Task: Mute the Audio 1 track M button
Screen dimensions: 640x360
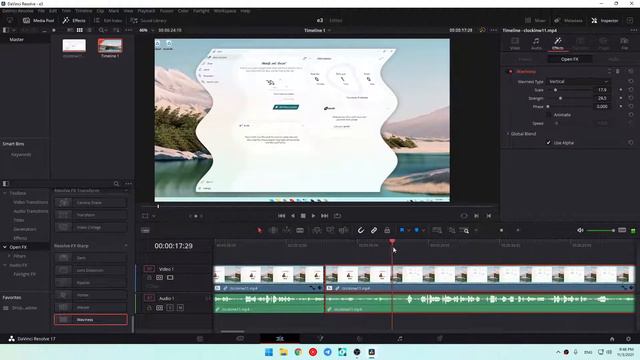Action: tap(180, 308)
